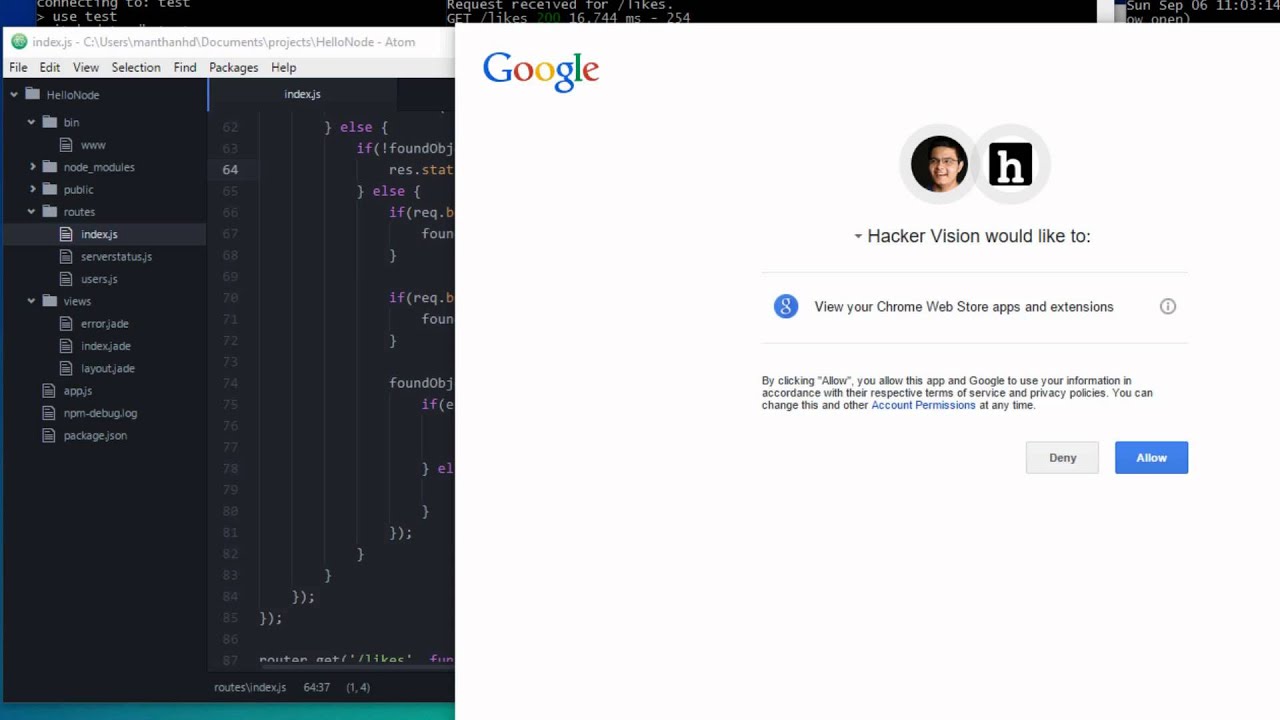Click the info icon beside Chrome Web Store permission
The image size is (1280, 720).
1167,307
